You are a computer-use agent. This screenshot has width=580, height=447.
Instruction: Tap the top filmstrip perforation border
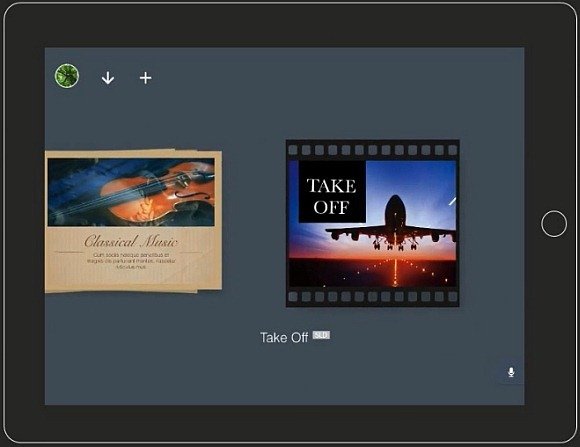point(372,150)
